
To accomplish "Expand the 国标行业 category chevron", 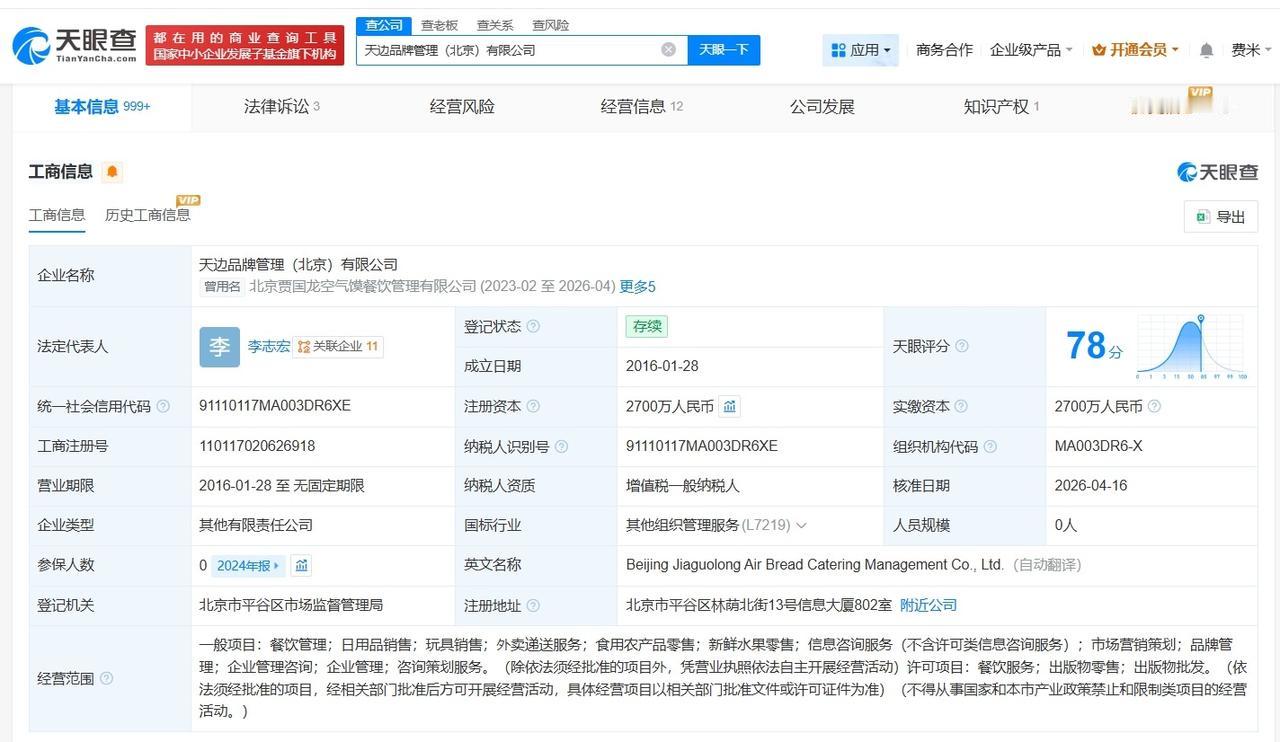I will pos(802,526).
